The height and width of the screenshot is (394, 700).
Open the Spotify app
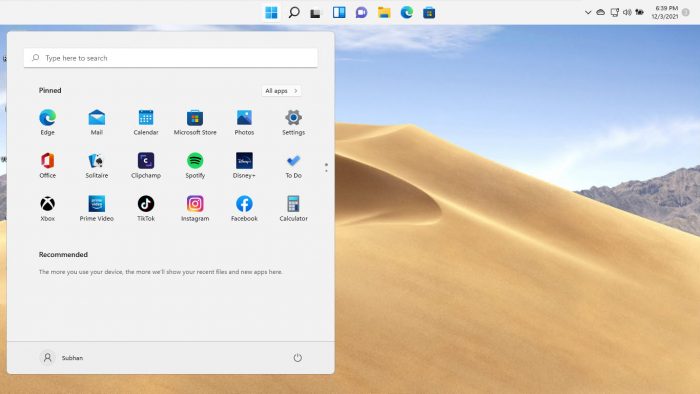click(195, 165)
